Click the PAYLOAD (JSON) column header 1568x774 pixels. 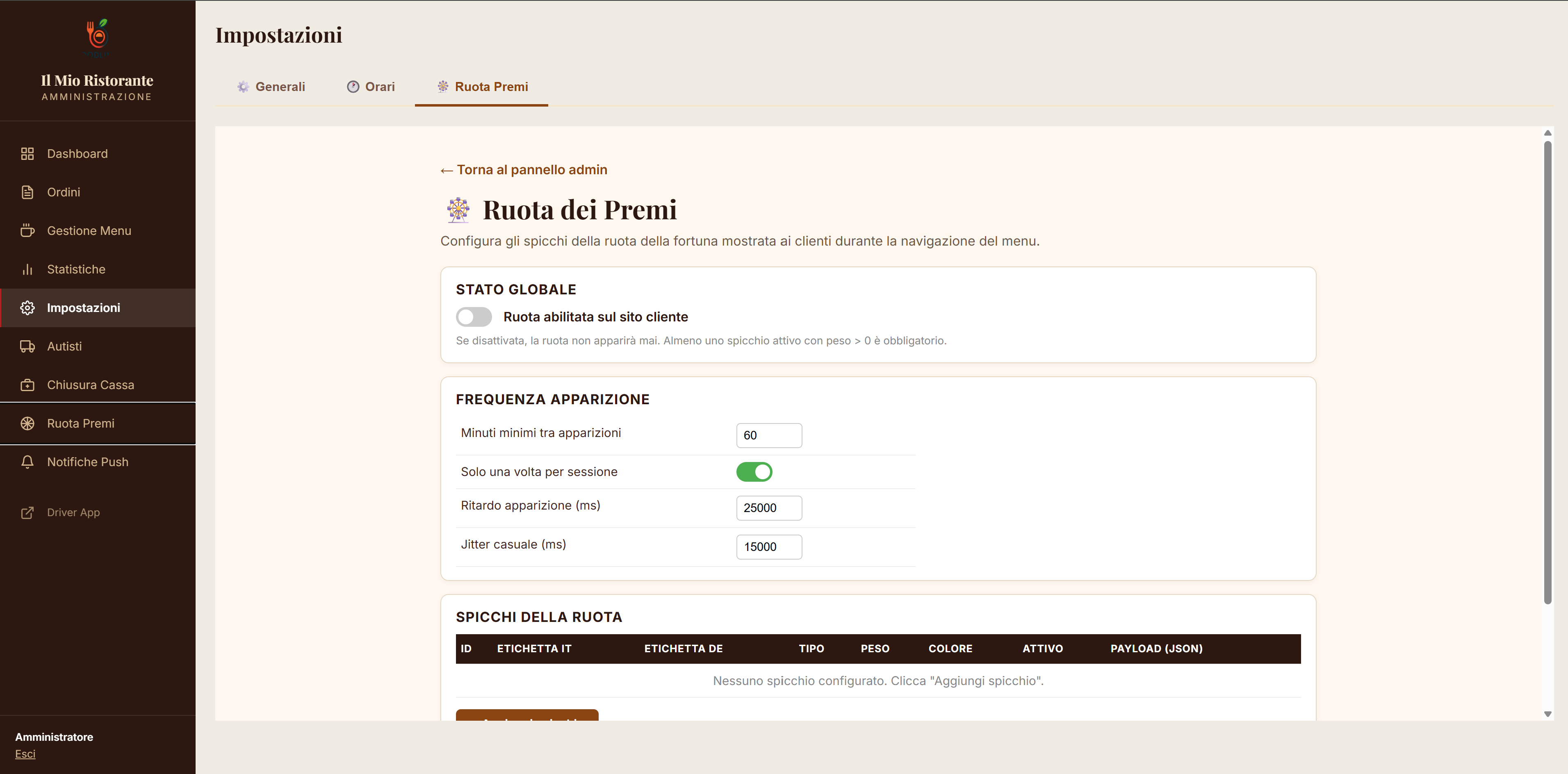[x=1156, y=649]
